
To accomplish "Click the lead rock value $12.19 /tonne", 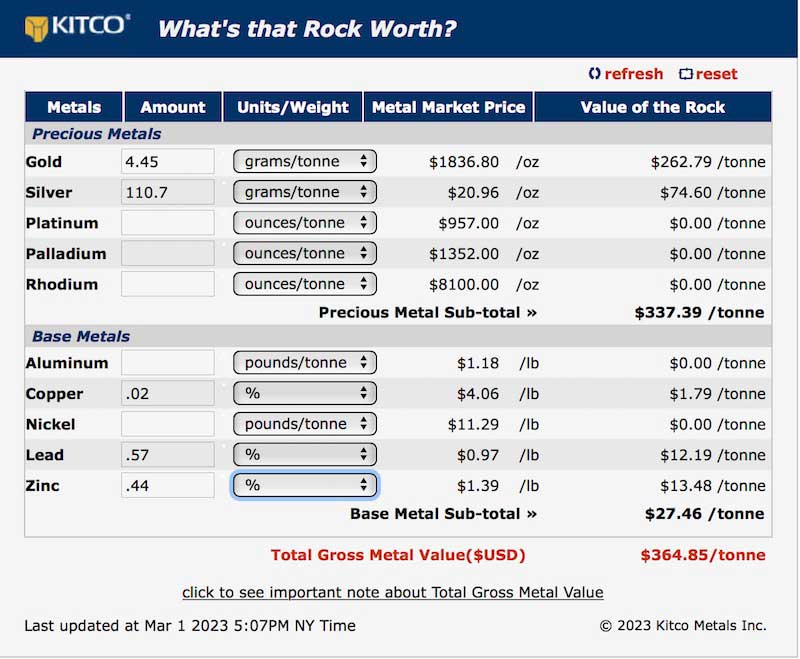I will pyautogui.click(x=712, y=454).
